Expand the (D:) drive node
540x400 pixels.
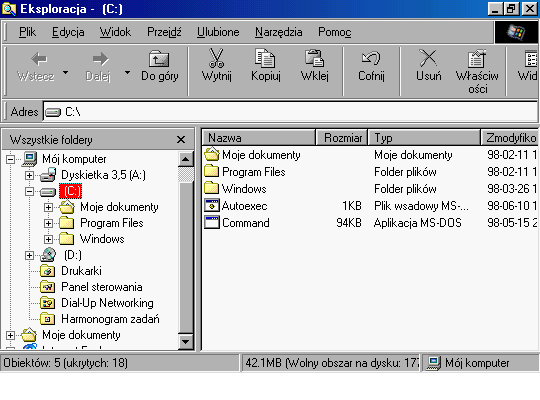pyautogui.click(x=29, y=255)
